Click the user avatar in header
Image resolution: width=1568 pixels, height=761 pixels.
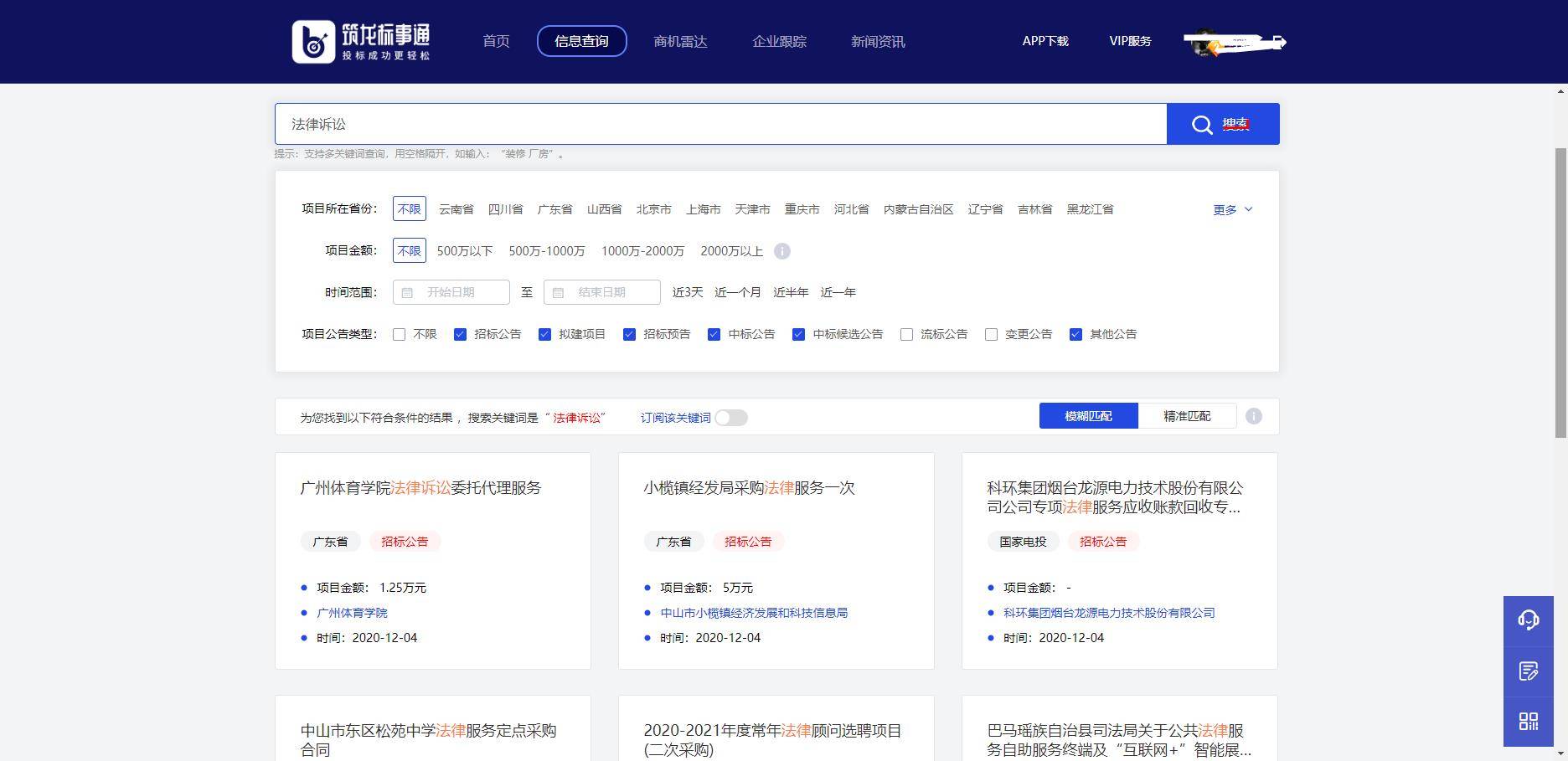click(x=1205, y=42)
